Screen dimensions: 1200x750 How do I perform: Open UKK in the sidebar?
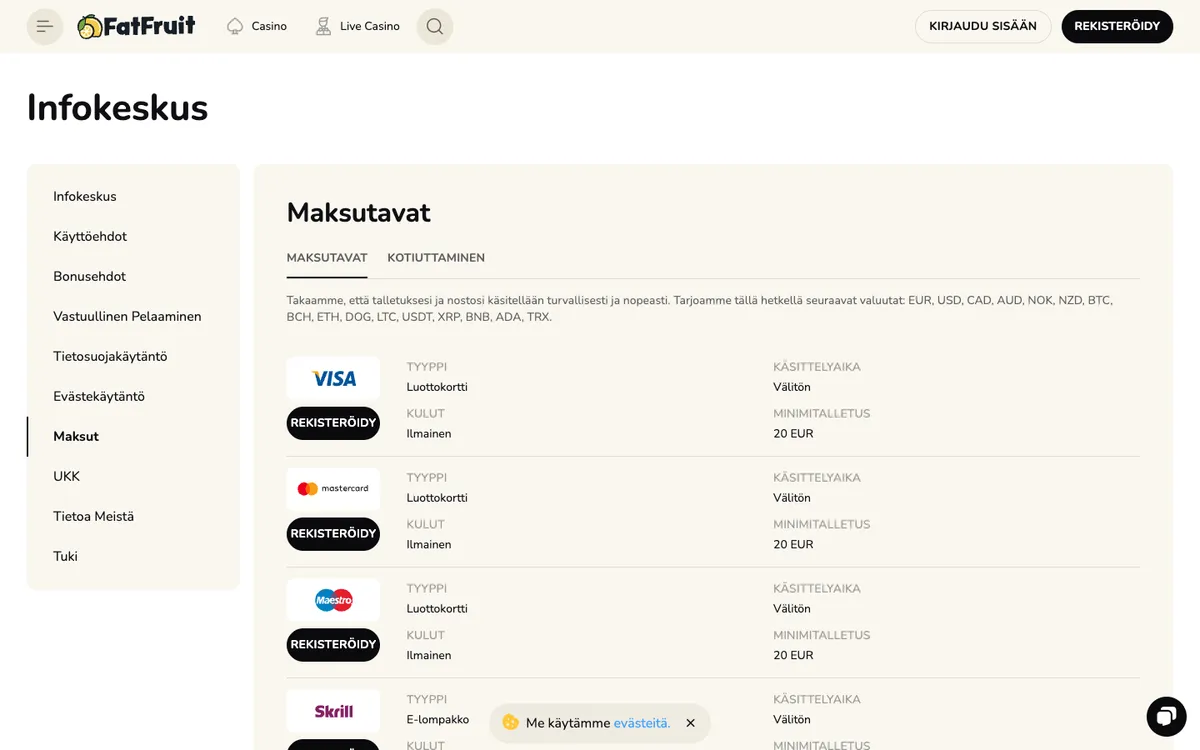click(67, 477)
